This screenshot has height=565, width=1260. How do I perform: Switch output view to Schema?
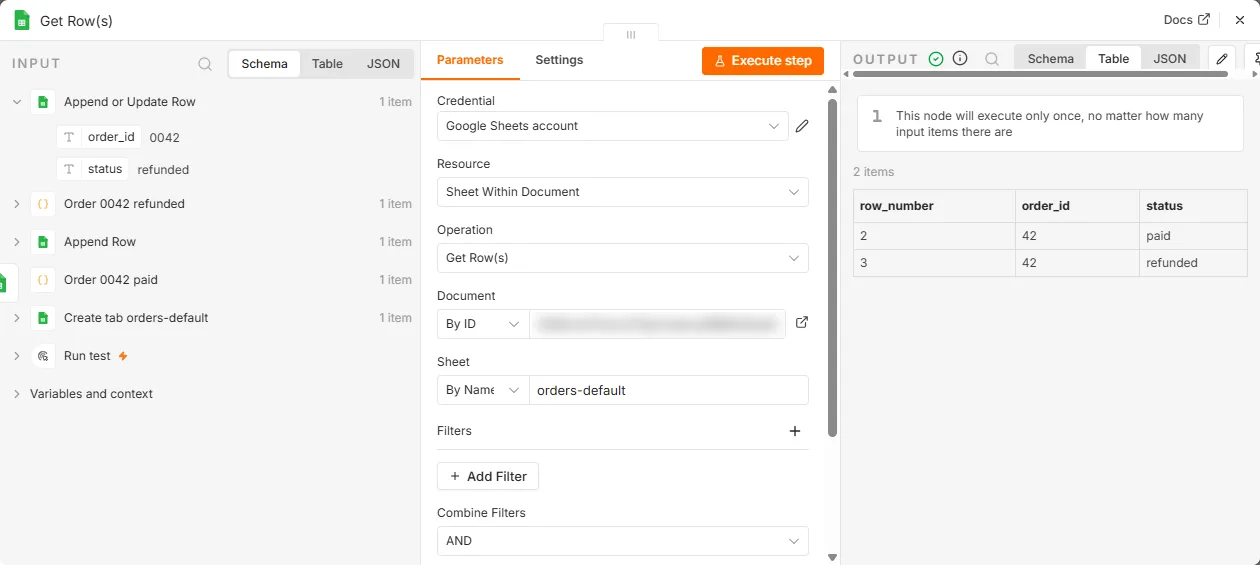pyautogui.click(x=1051, y=59)
